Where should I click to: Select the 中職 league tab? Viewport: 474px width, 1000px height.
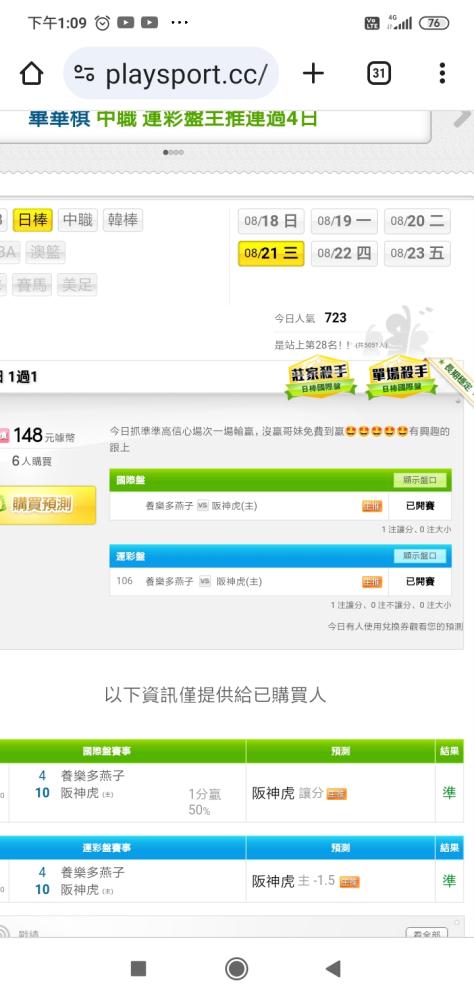point(78,221)
